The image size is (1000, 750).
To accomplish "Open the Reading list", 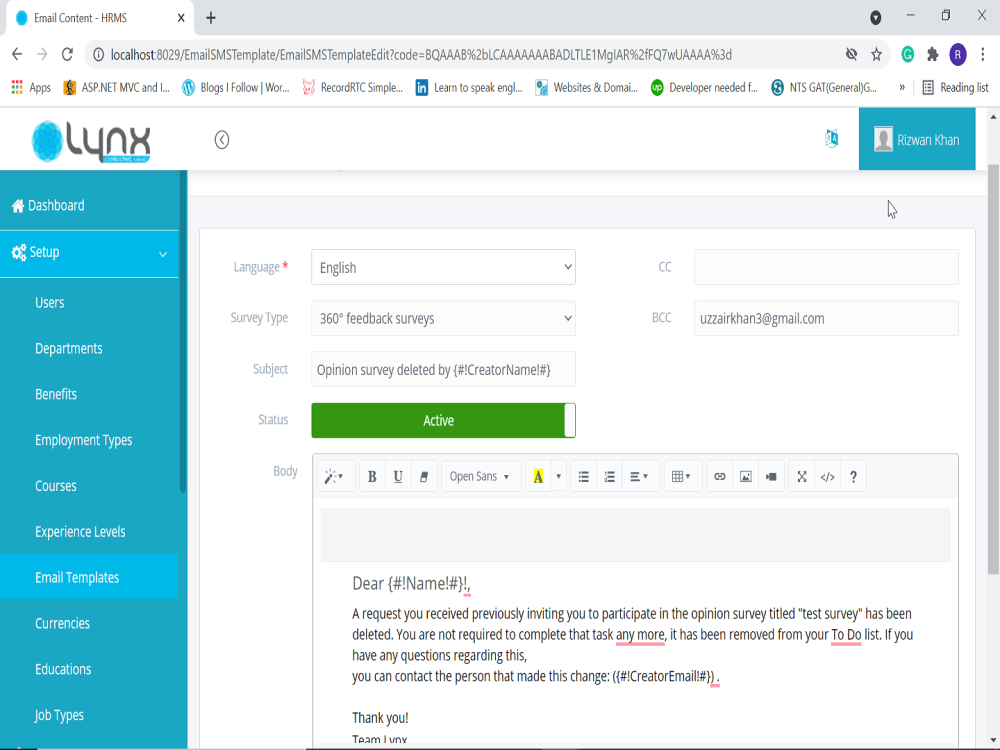I will (x=955, y=87).
